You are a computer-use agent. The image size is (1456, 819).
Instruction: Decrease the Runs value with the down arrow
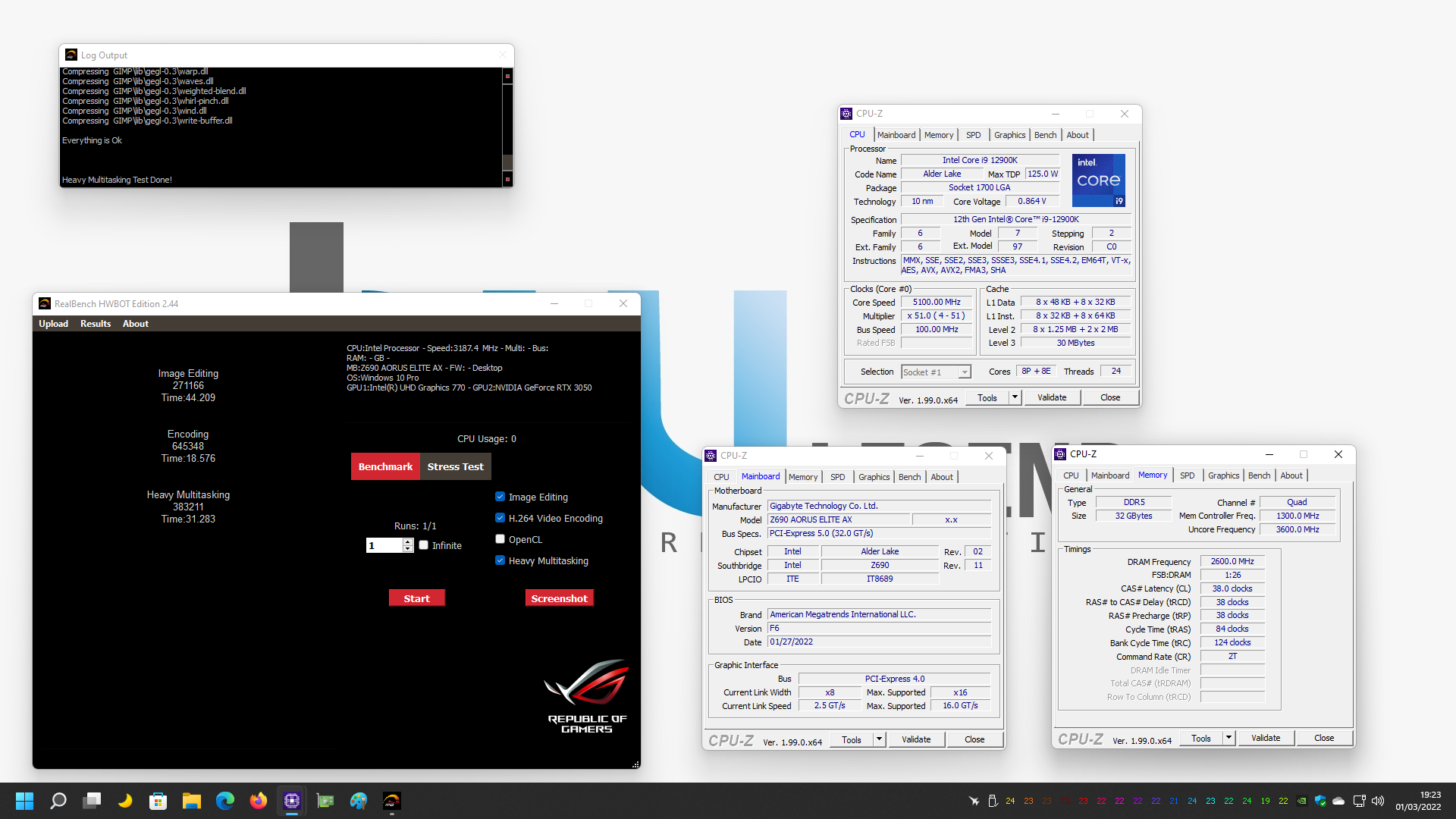pos(408,549)
